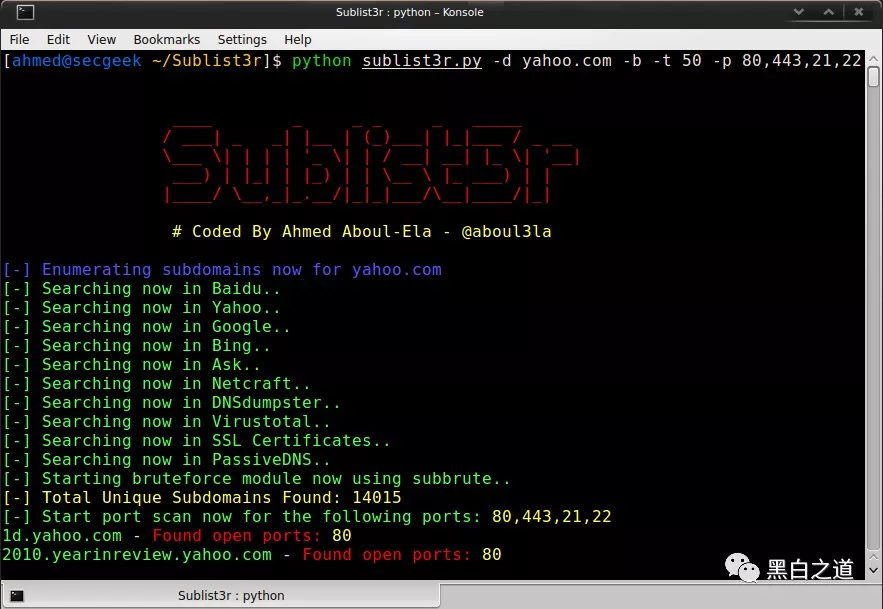Click the Sublist3r red ASCII art banner
Viewport: 883px width, 609px height.
pos(370,165)
